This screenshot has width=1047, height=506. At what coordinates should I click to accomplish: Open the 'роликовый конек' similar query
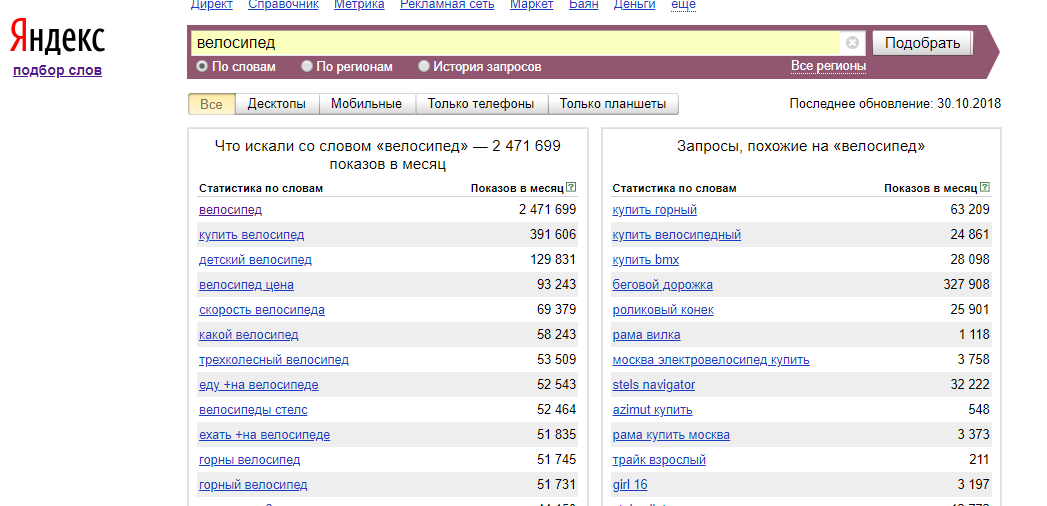[x=663, y=310]
